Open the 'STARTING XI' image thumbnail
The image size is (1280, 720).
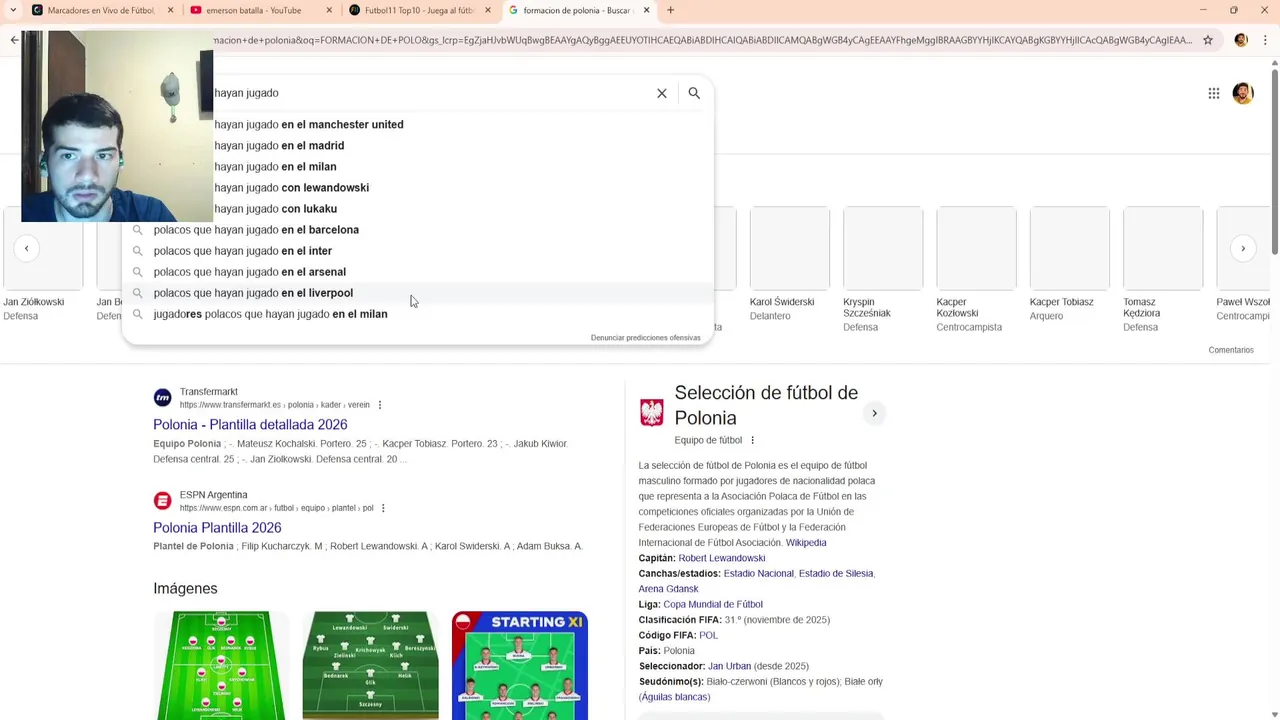pyautogui.click(x=520, y=665)
